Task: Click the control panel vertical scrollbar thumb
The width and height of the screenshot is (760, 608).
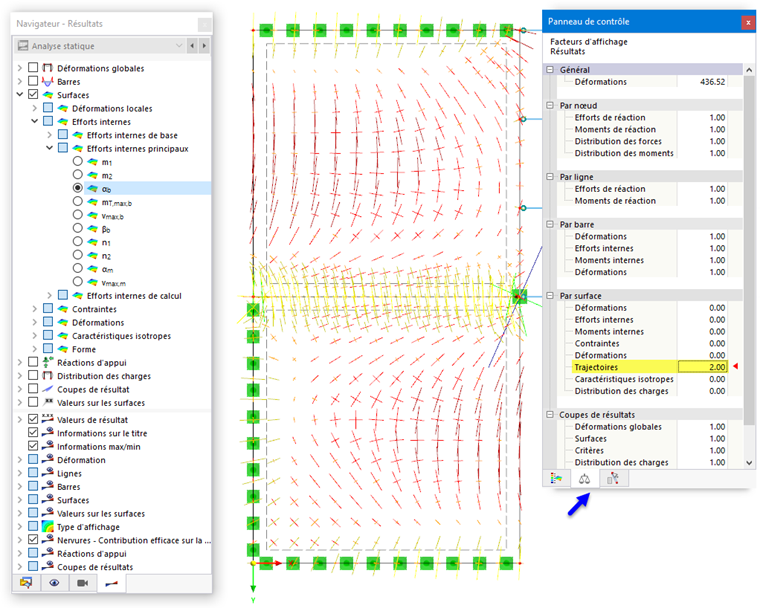Action: (749, 250)
